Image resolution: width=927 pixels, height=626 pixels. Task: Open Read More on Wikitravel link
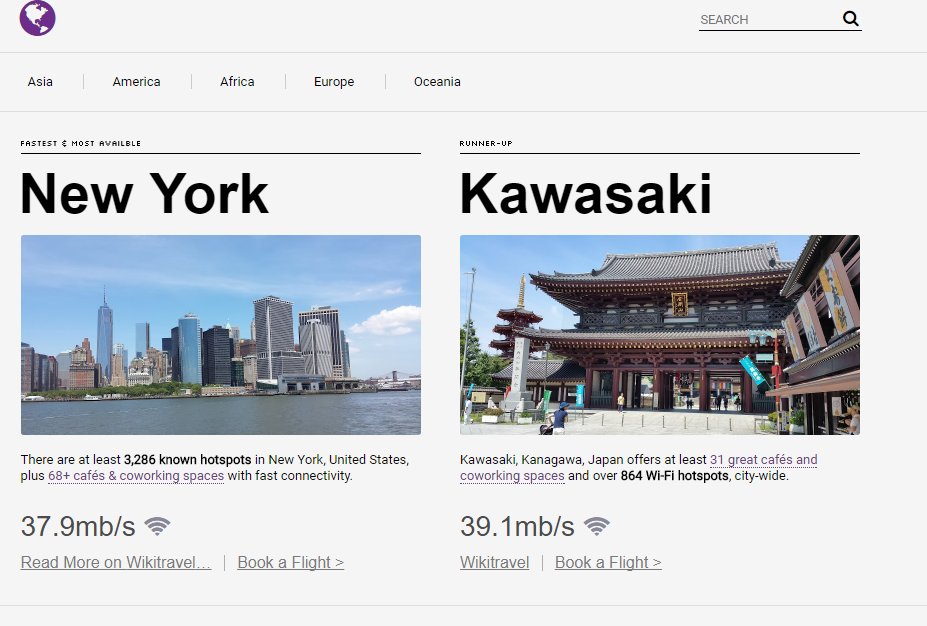116,562
